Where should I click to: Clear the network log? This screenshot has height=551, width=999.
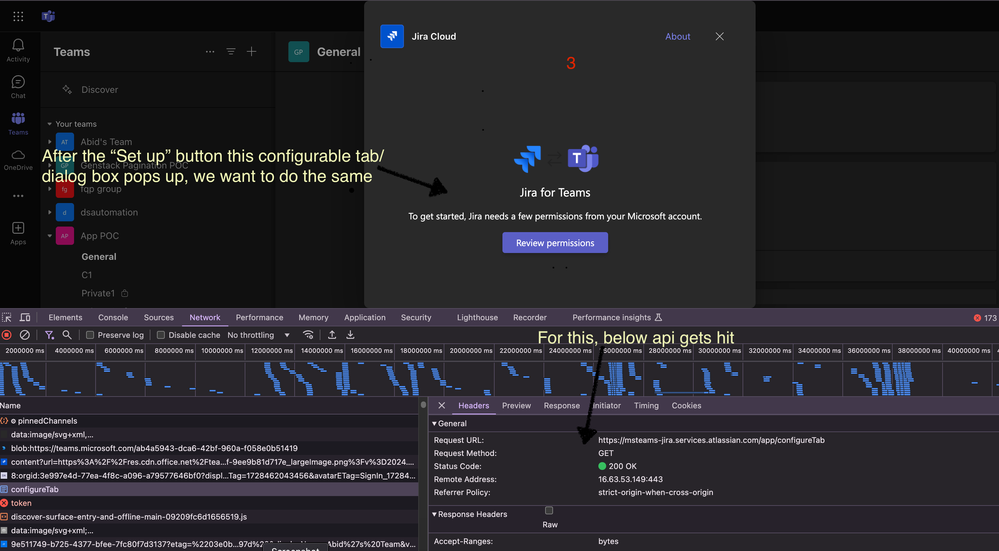pyautogui.click(x=24, y=335)
